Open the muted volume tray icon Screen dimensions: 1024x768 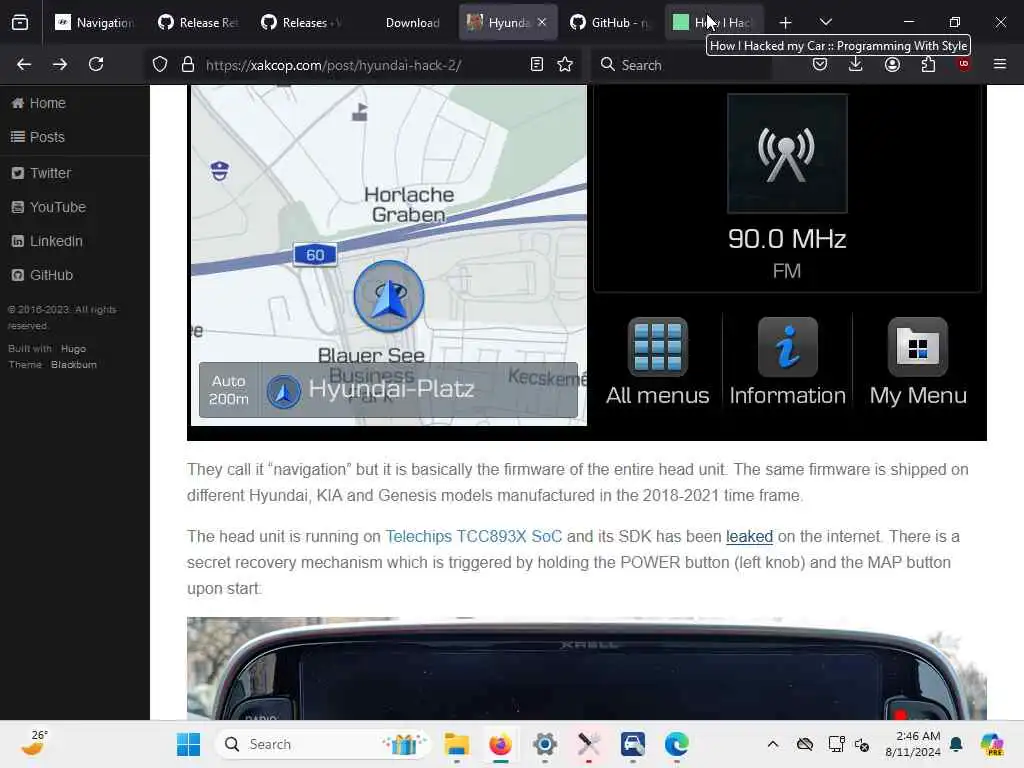pyautogui.click(x=862, y=744)
